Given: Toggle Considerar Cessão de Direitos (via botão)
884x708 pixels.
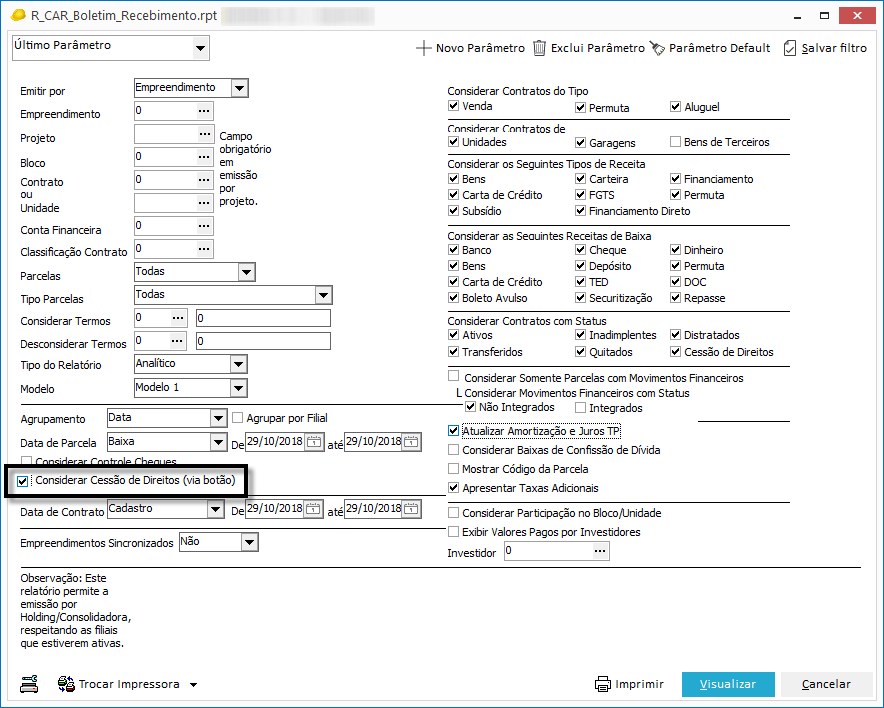Looking at the screenshot, I should pyautogui.click(x=23, y=481).
